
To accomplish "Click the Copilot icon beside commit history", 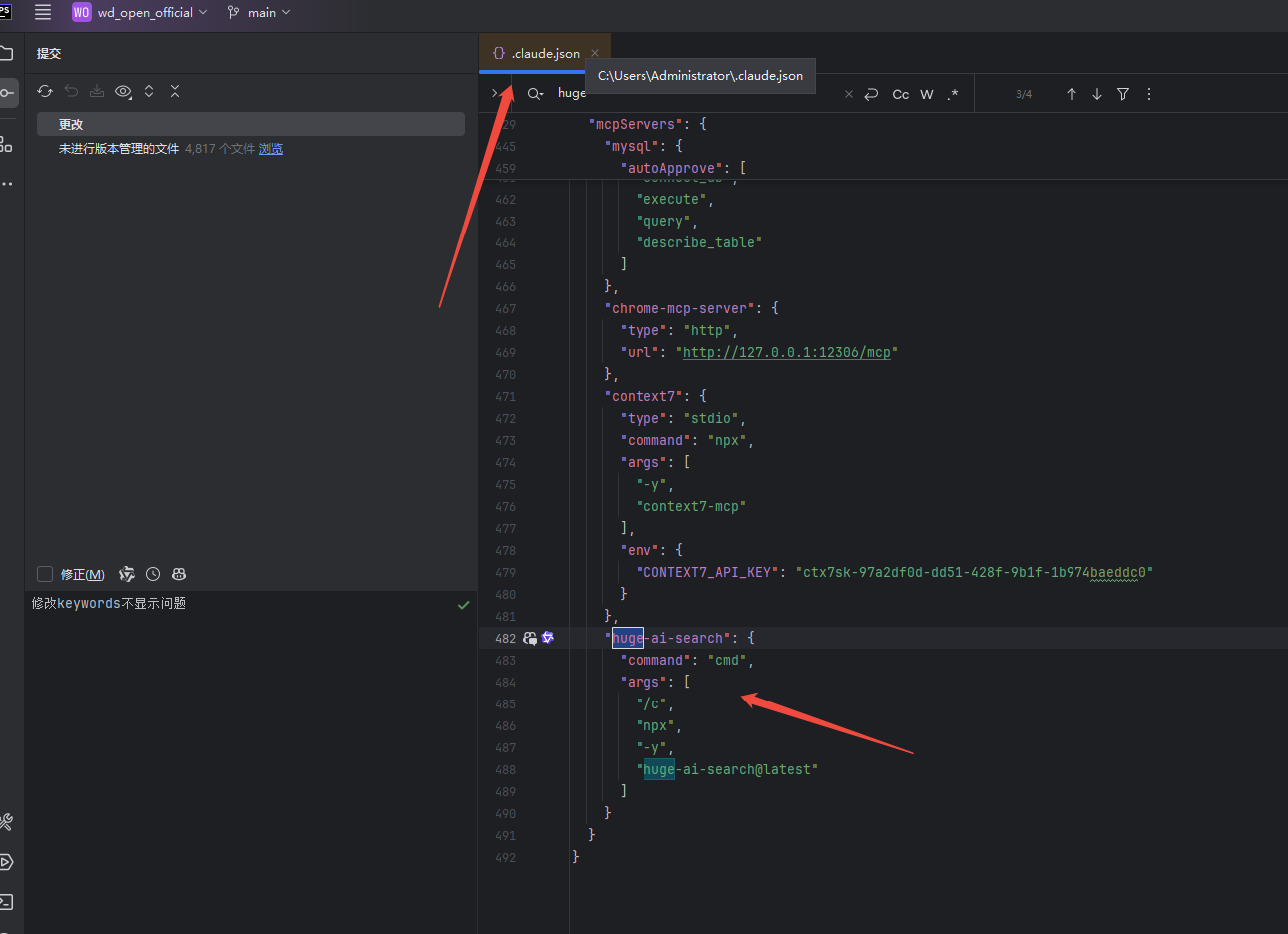I will (x=179, y=574).
